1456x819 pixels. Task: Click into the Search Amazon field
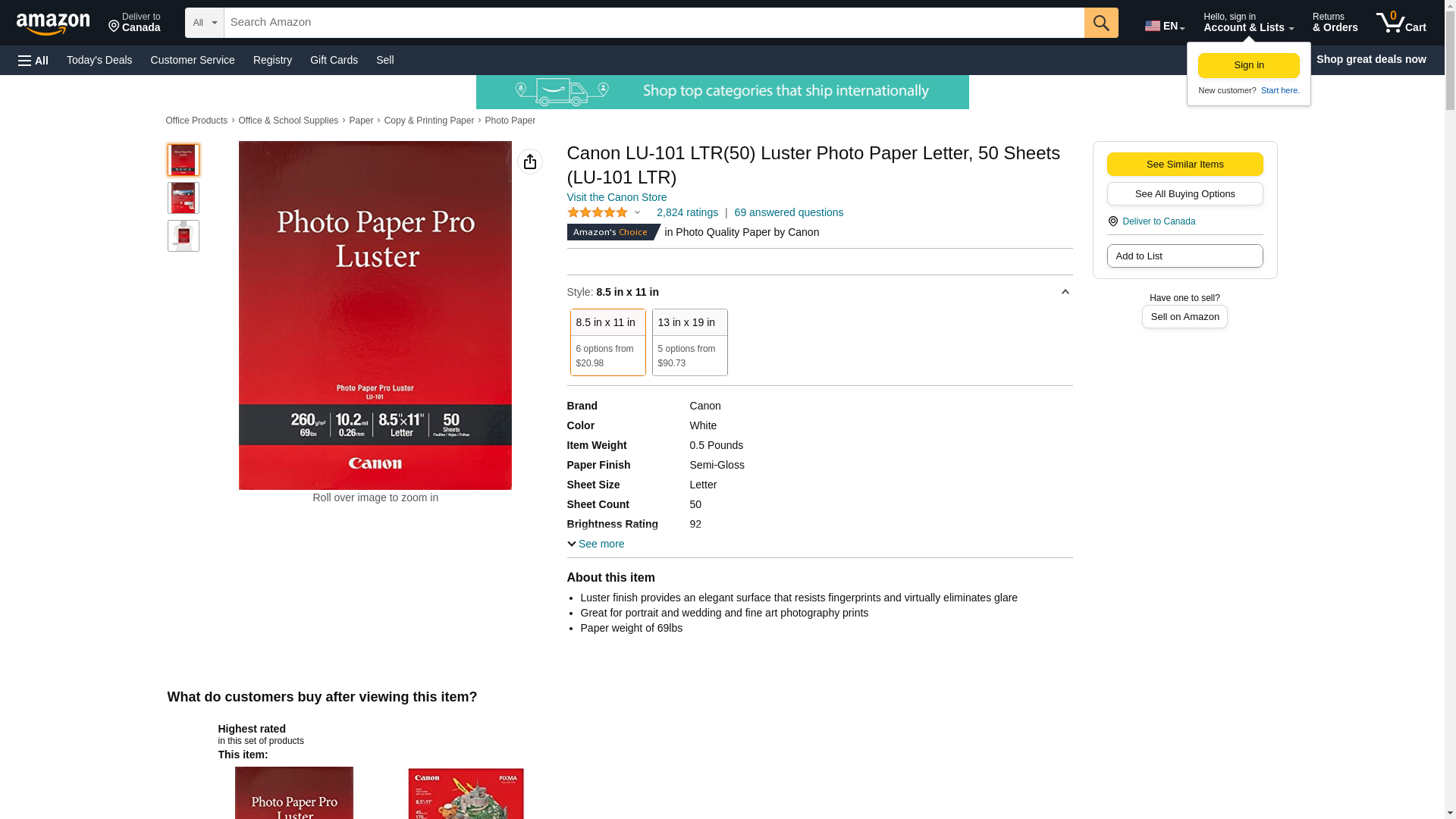click(654, 23)
